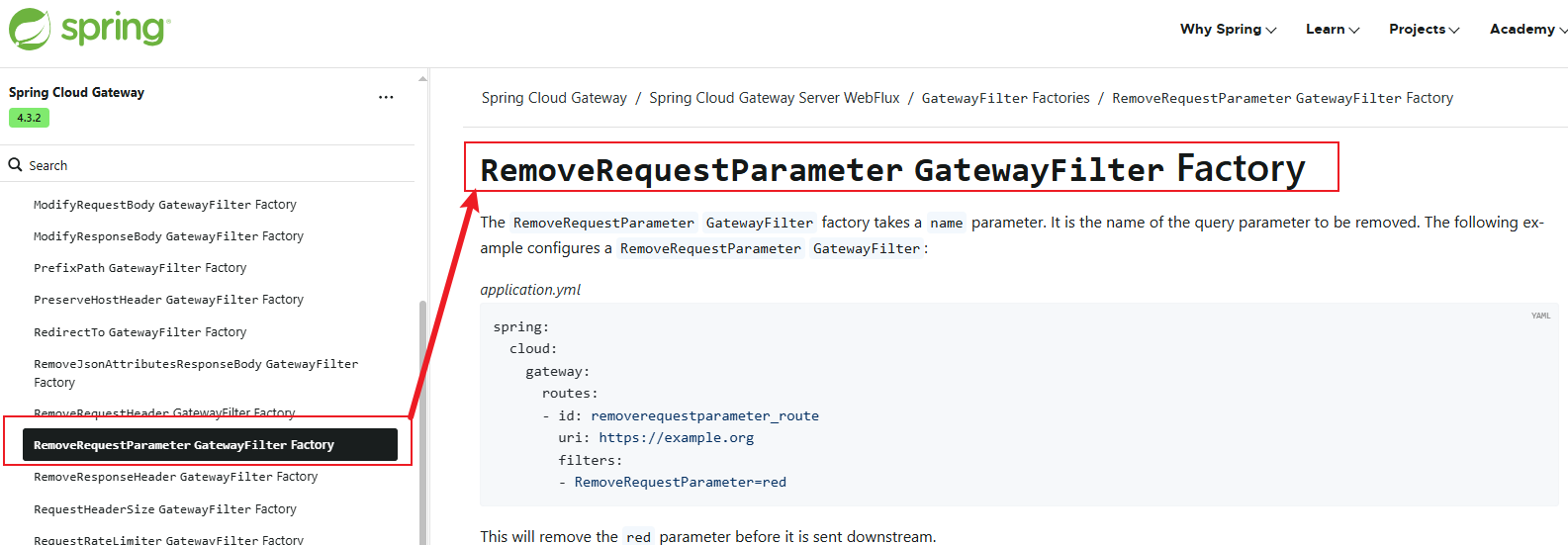Image resolution: width=1568 pixels, height=545 pixels.
Task: Click the YAML label in code block
Action: (1540, 316)
